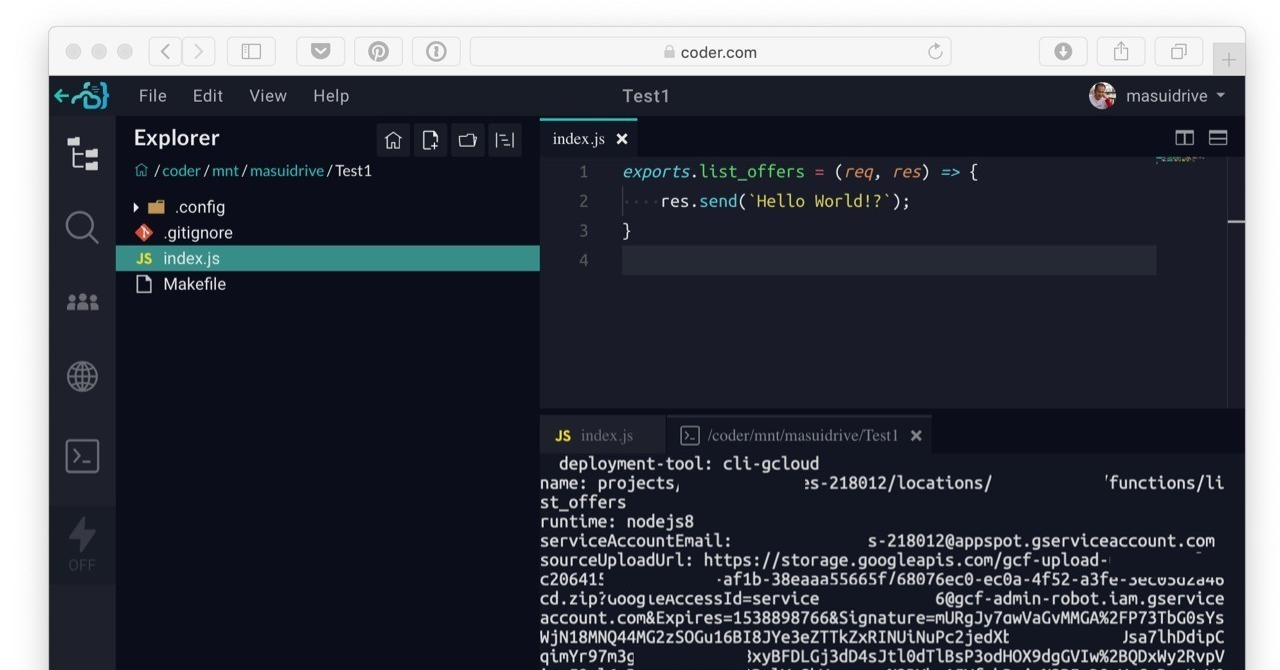Click the editor minimap
This screenshot has height=670, width=1280.
(x=1180, y=159)
